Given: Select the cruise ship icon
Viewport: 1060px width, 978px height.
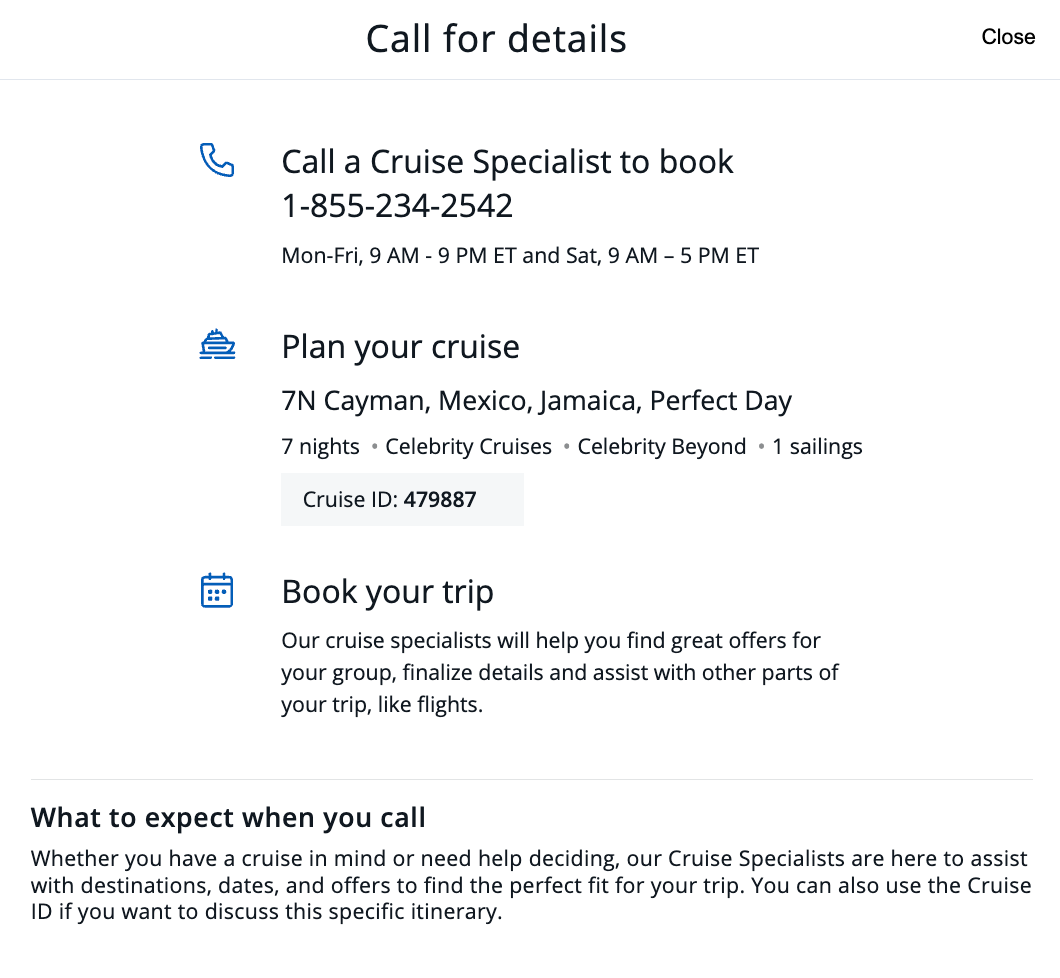Looking at the screenshot, I should tap(217, 344).
